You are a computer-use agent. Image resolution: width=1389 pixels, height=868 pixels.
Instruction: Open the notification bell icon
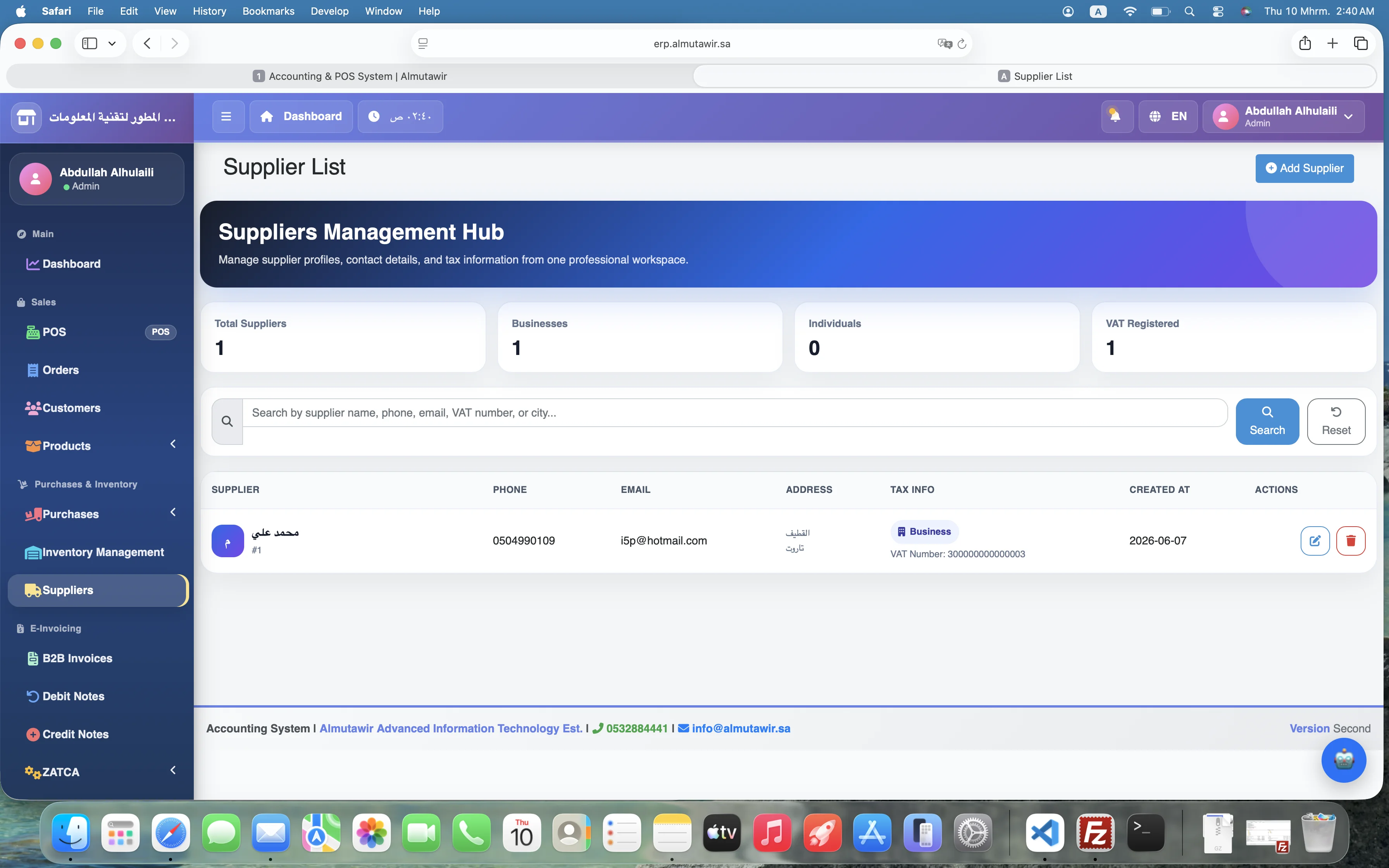(1117, 117)
